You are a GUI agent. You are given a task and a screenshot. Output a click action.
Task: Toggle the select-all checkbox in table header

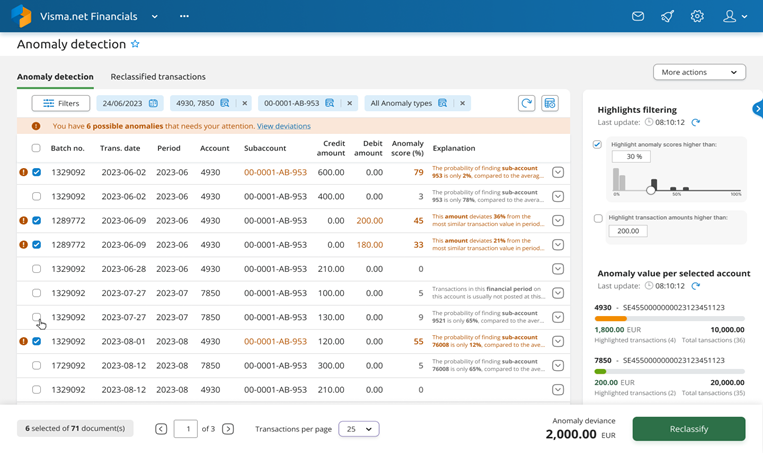tap(36, 148)
